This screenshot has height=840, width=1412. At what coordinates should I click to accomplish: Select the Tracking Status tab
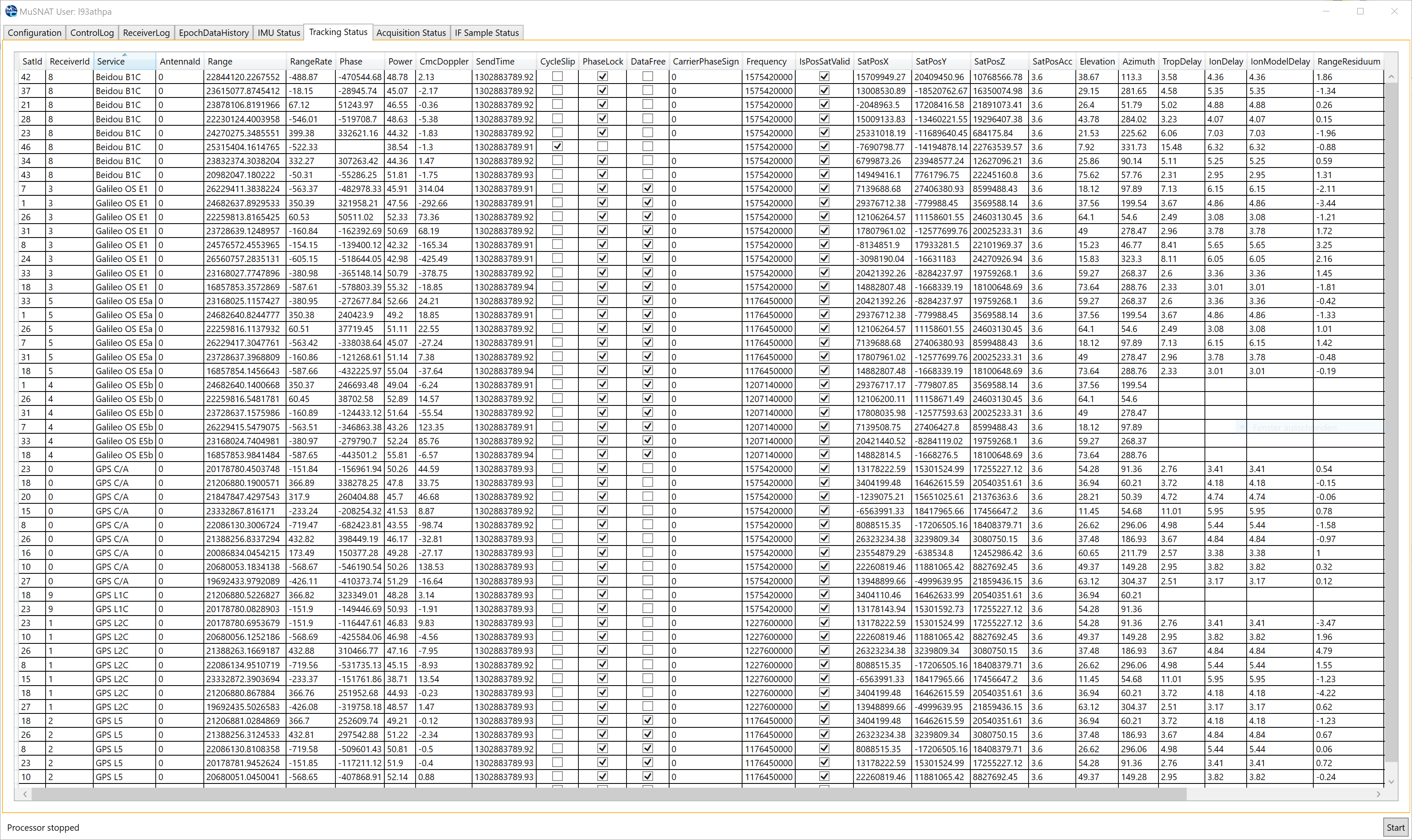(x=338, y=32)
